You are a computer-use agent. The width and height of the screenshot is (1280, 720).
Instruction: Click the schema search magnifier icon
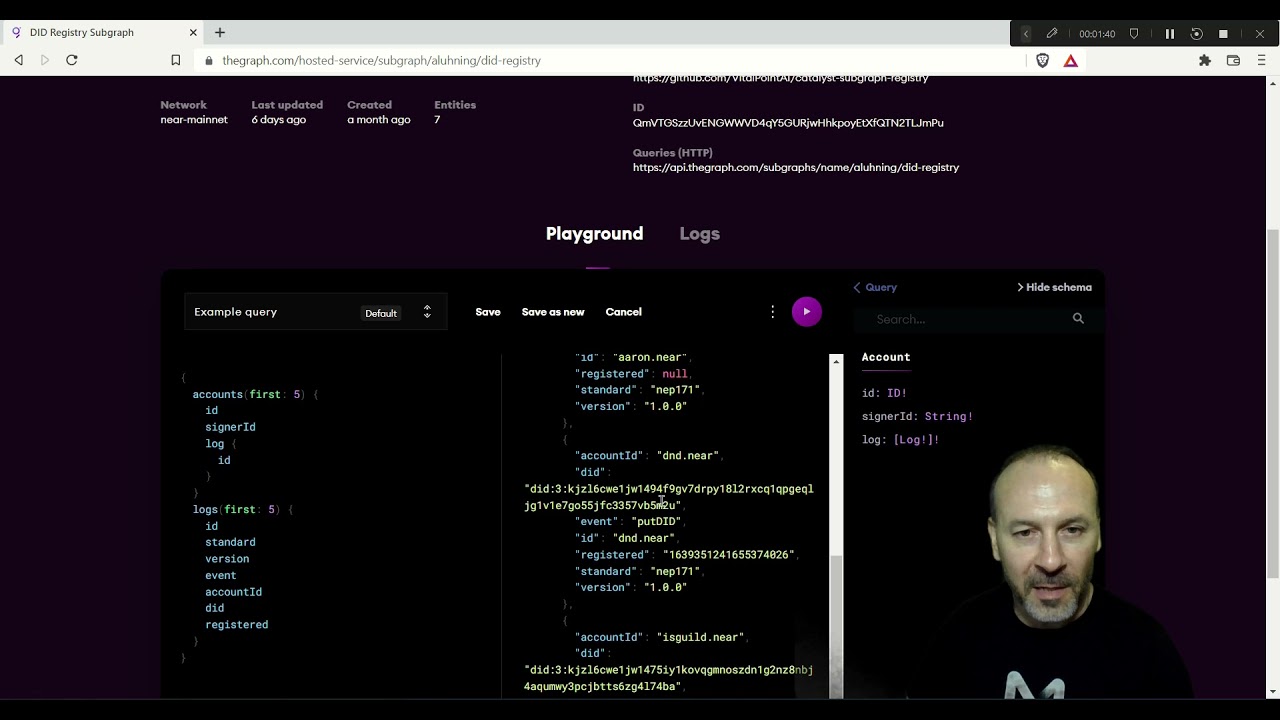(x=1078, y=318)
